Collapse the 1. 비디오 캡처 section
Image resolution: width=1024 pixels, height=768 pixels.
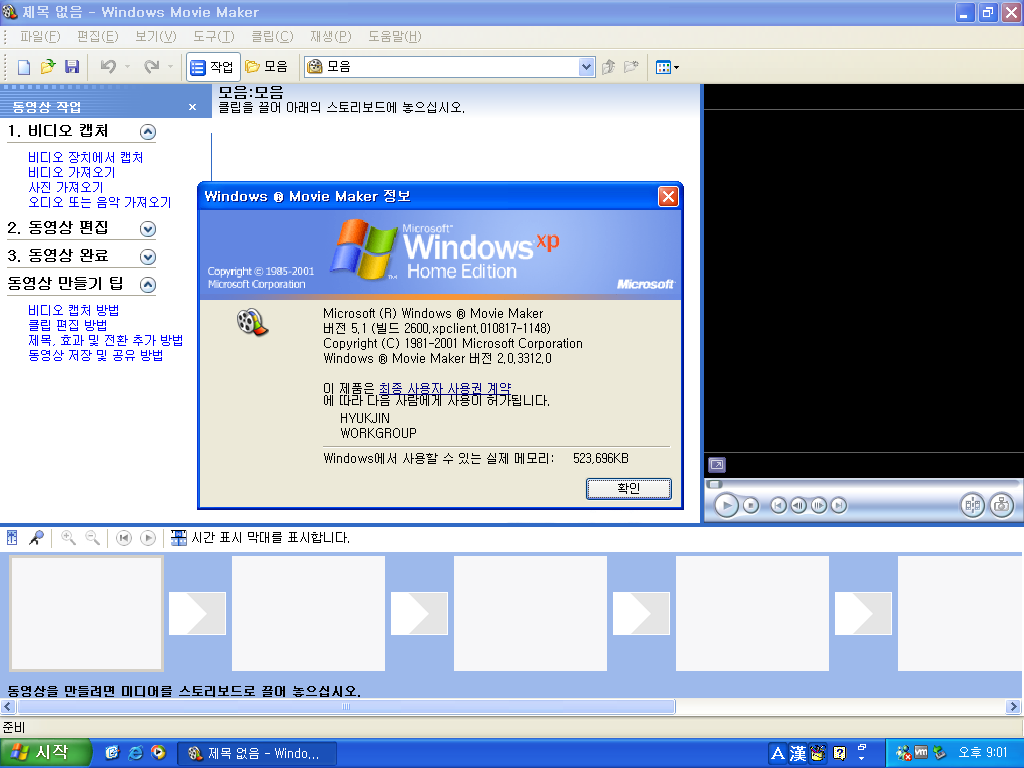coord(148,132)
